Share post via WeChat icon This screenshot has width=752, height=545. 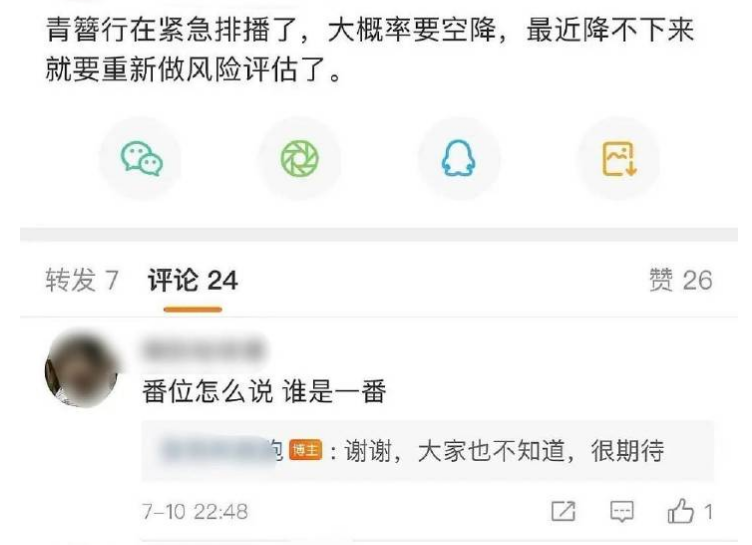tap(141, 158)
